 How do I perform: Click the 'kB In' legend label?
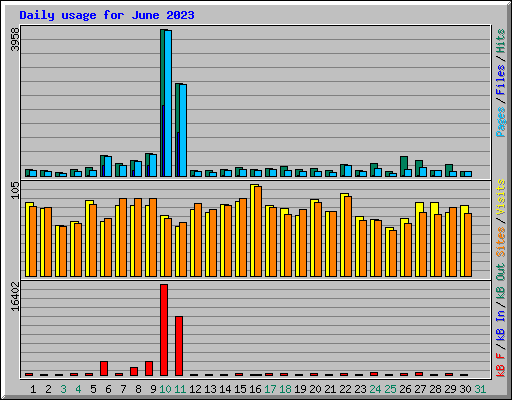[x=500, y=325]
